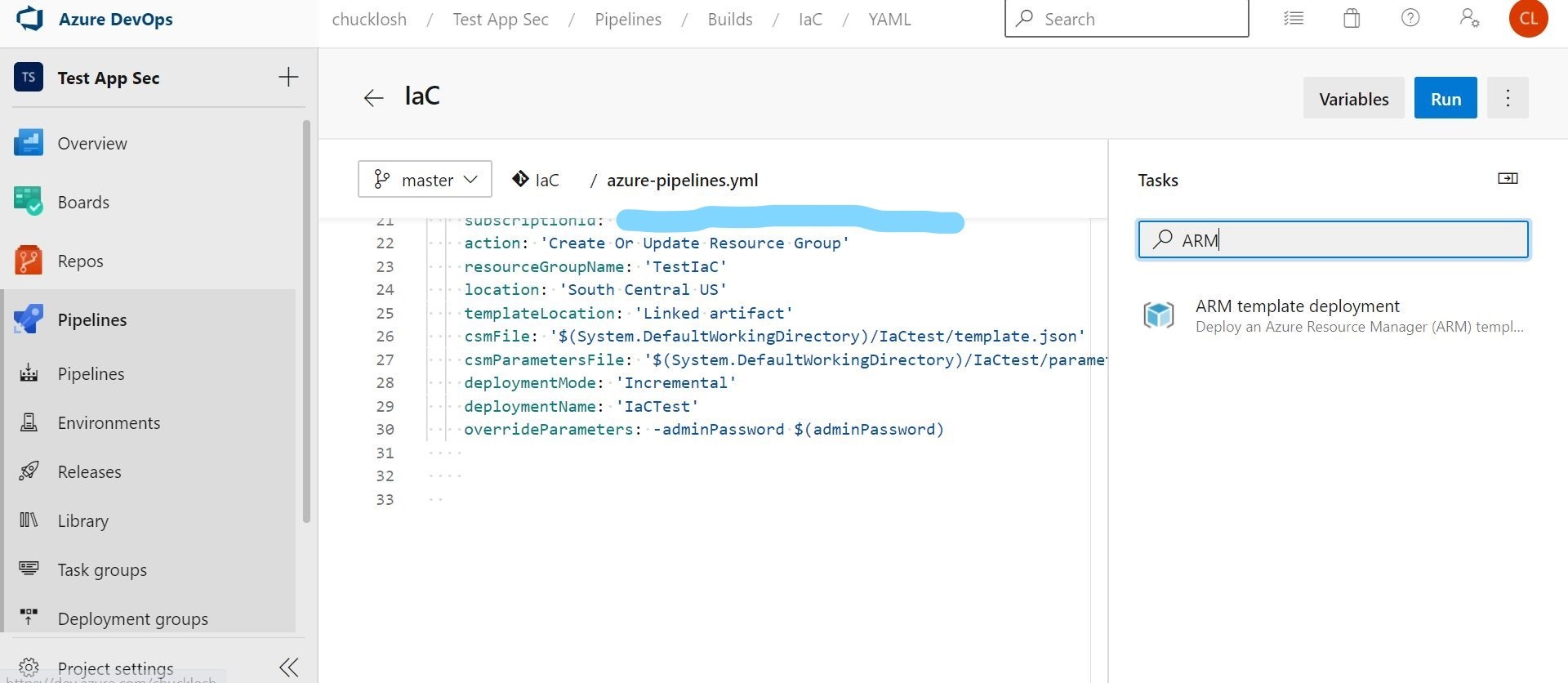Screen dimensions: 1568x683
Task: Open the Marketplace shopping bag icon
Action: tap(1352, 19)
